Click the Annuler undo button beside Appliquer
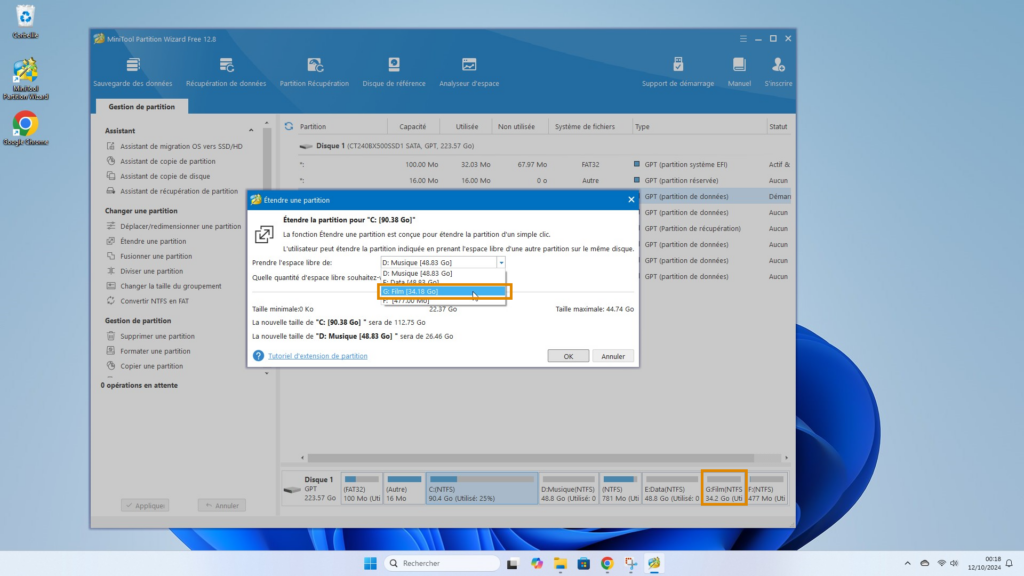Viewport: 1024px width, 576px height. point(222,505)
